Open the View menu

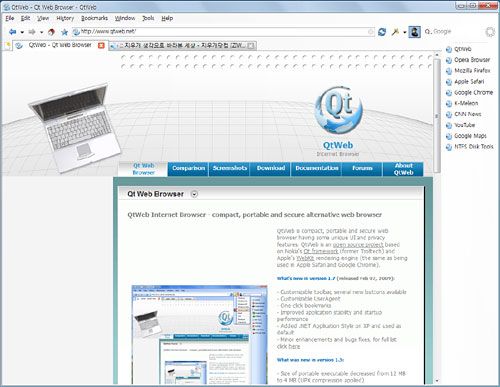43,18
